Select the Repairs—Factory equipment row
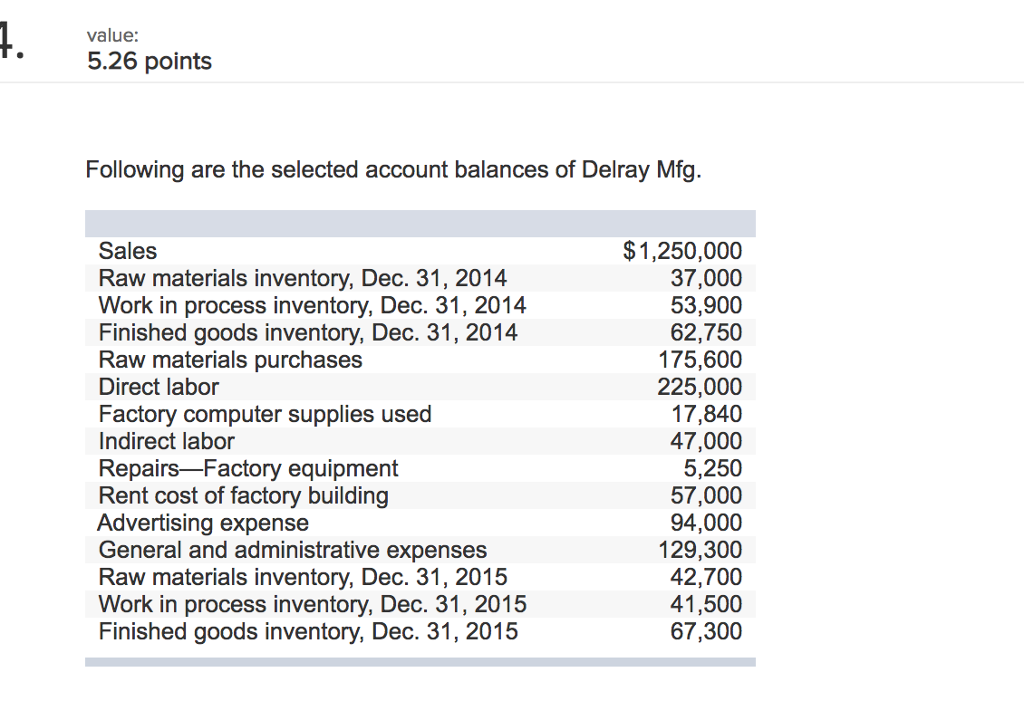 tap(248, 468)
